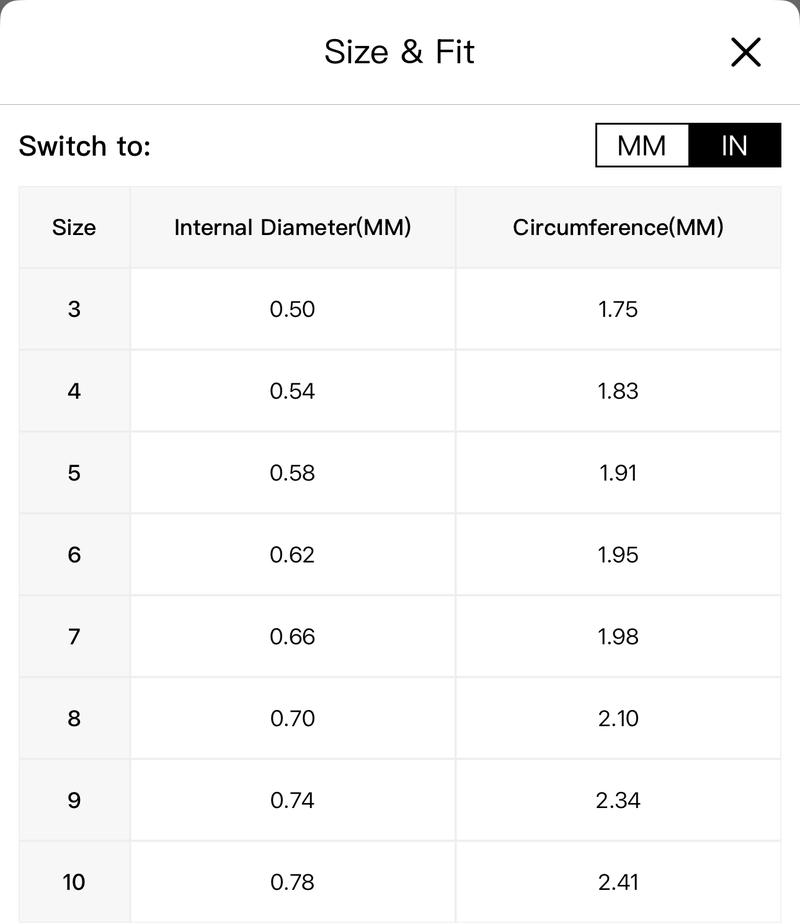Close the Size & Fit dialog

click(x=746, y=52)
